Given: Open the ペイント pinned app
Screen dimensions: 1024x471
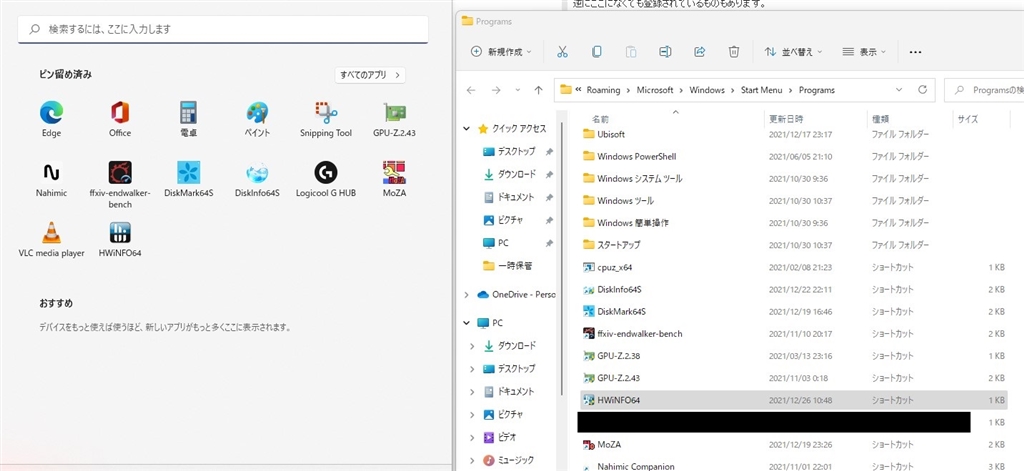Looking at the screenshot, I should click(x=257, y=119).
